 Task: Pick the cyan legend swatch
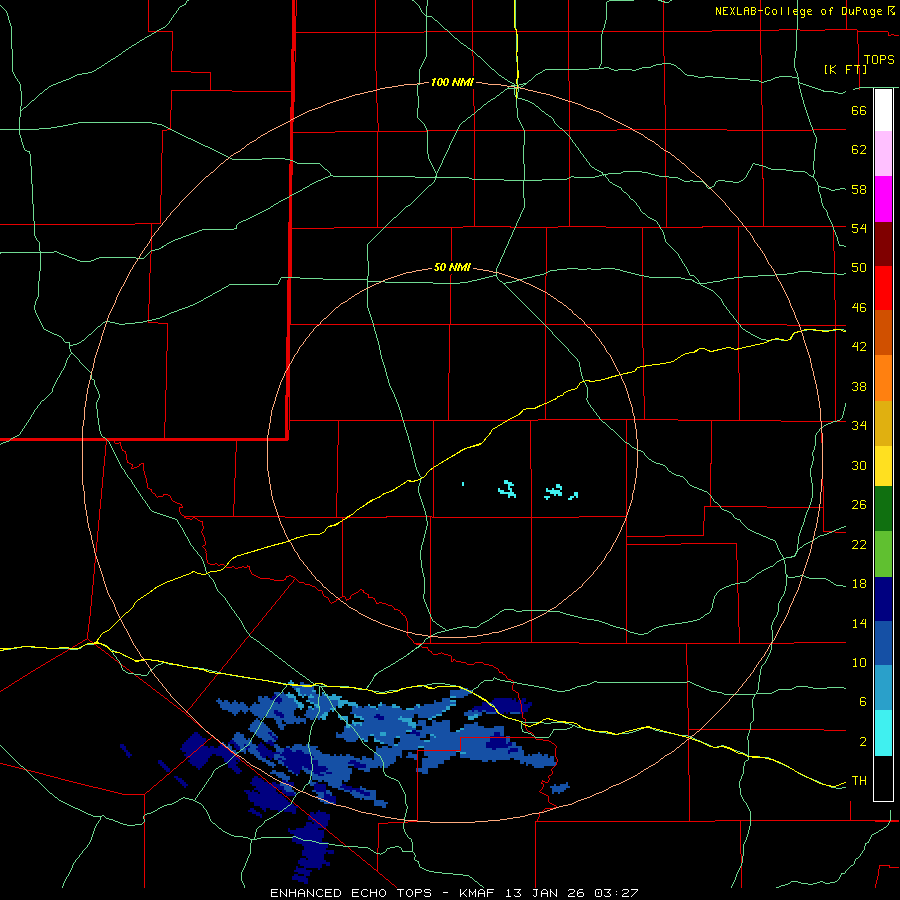tap(883, 733)
